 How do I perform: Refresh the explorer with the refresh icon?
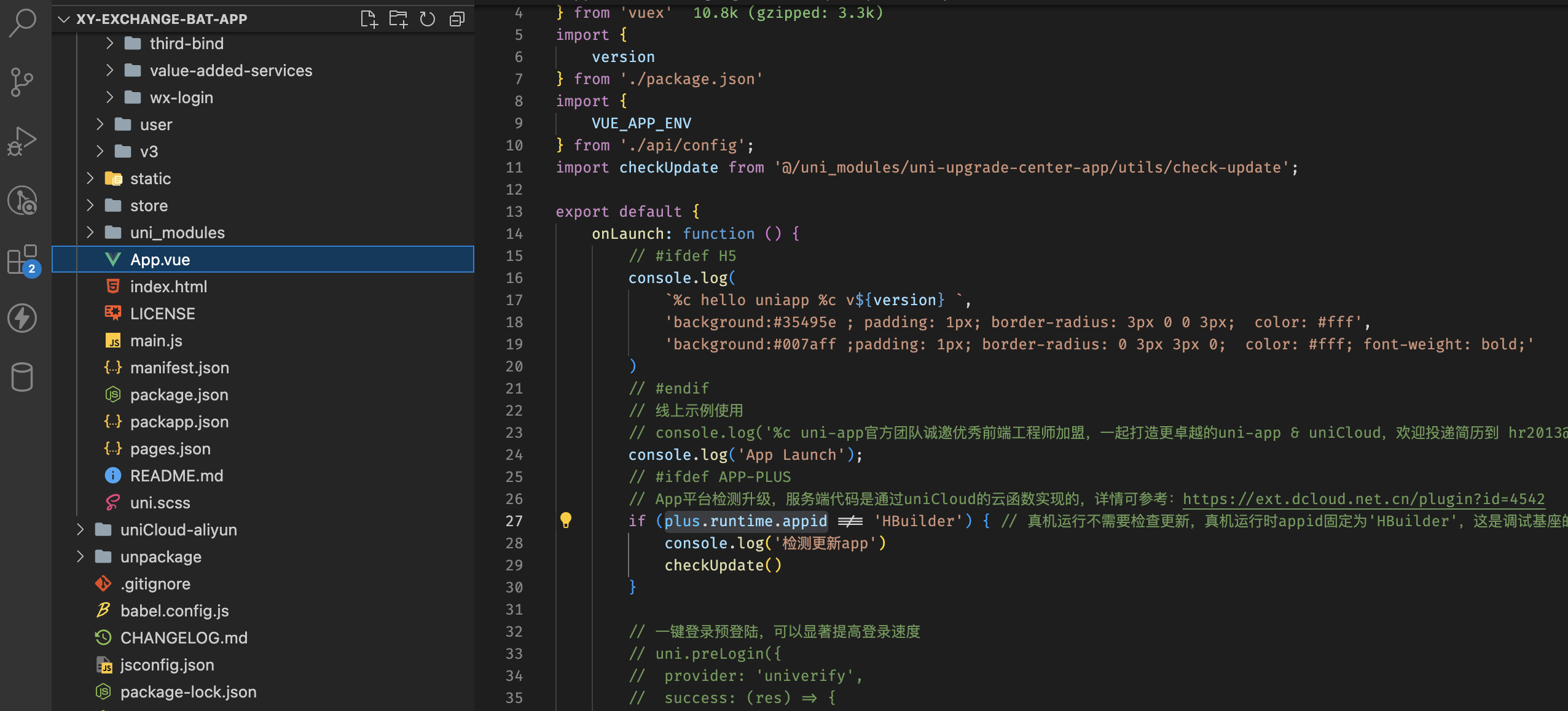[428, 19]
